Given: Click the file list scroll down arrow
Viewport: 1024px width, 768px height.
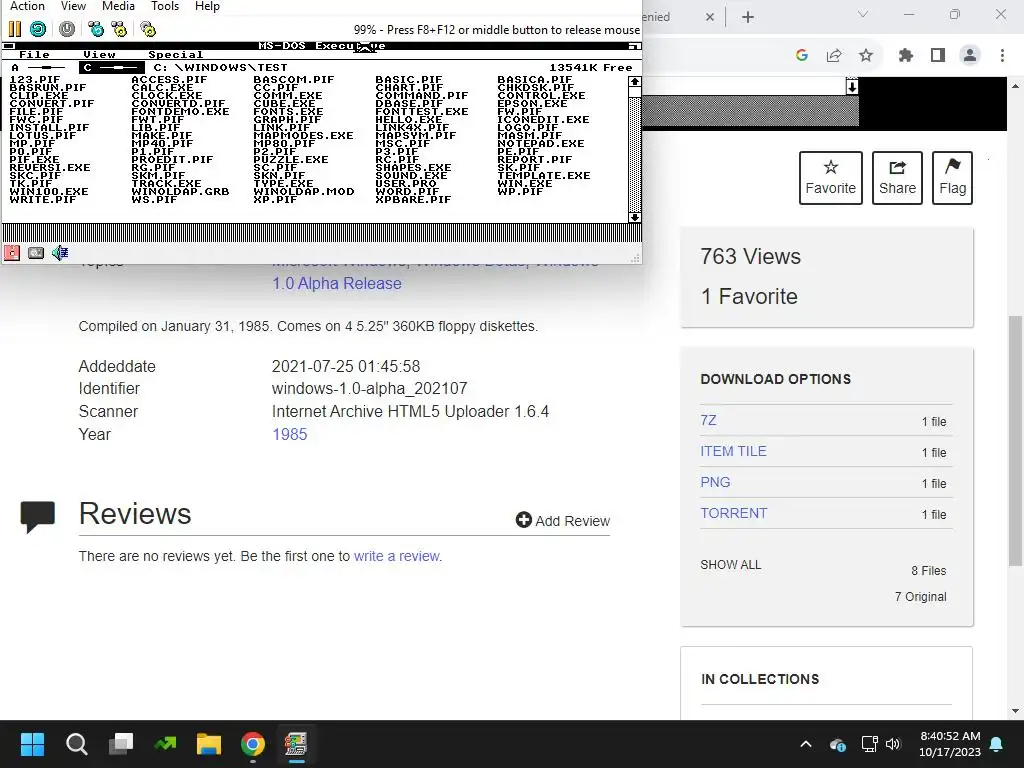Looking at the screenshot, I should 634,217.
